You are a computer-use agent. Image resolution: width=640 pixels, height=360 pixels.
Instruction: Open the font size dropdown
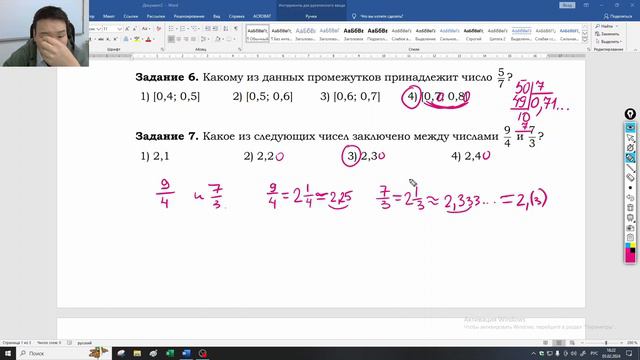tap(120, 29)
